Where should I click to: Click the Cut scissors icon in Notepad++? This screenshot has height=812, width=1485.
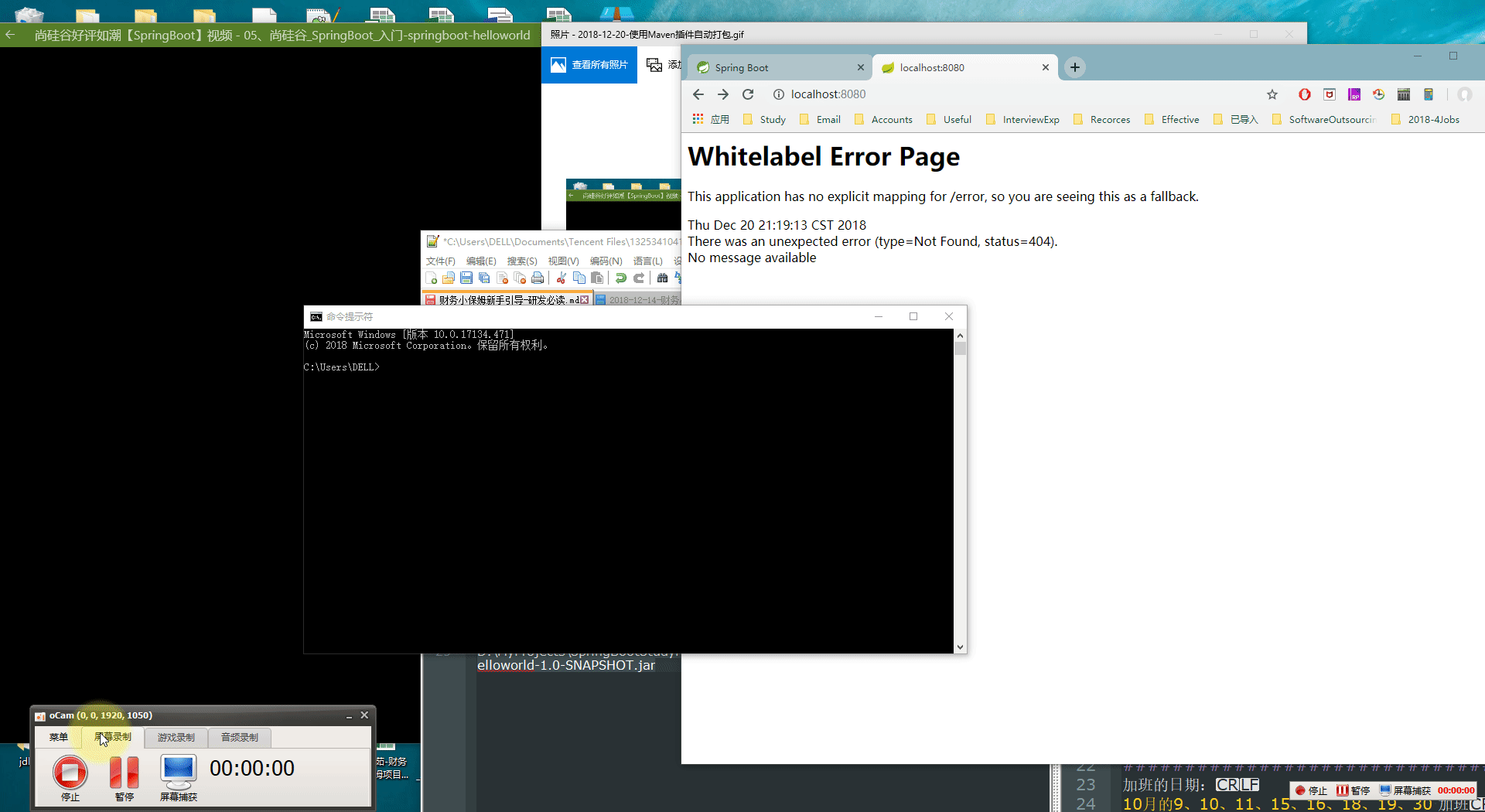[x=562, y=278]
